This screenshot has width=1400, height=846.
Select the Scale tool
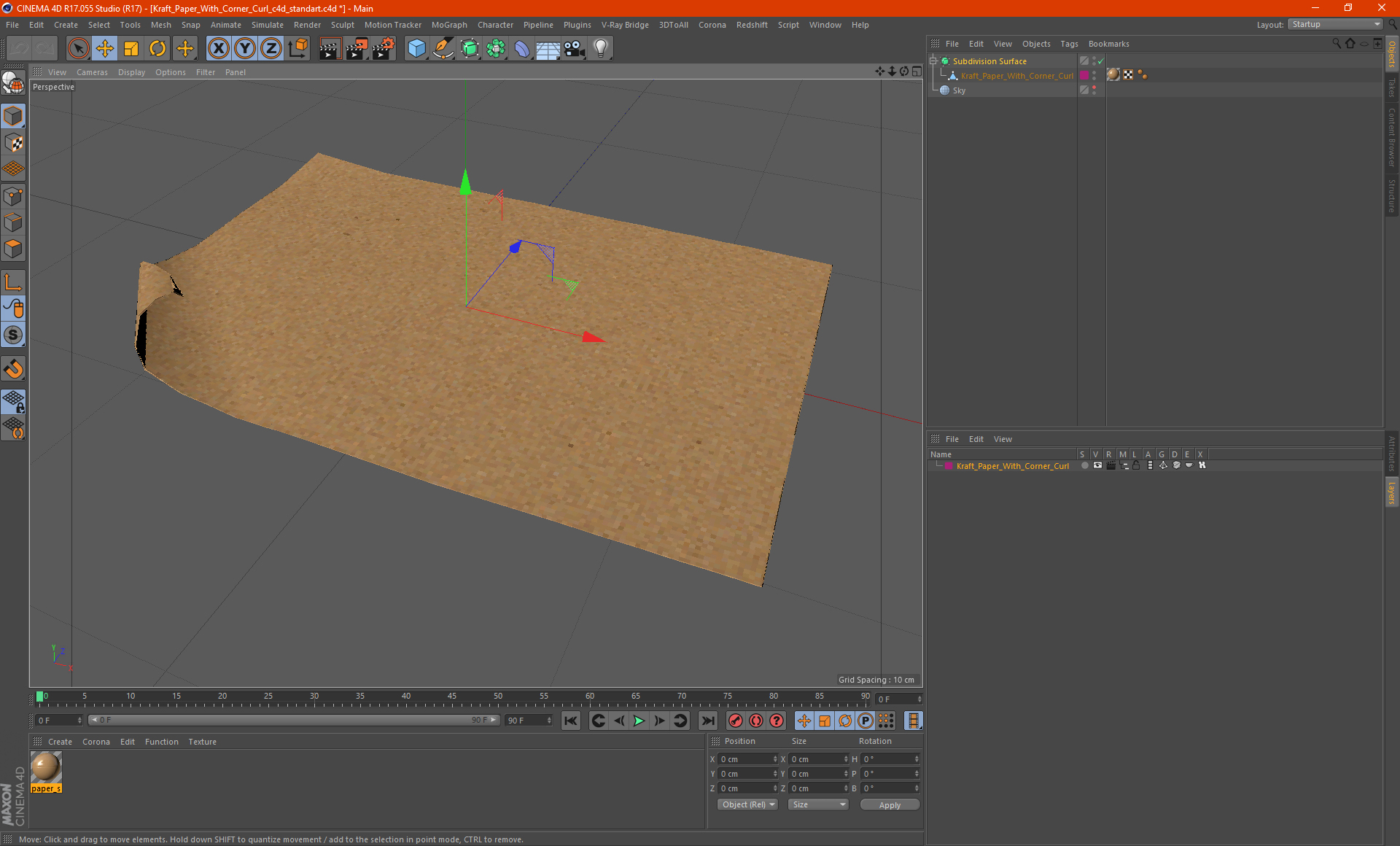(x=131, y=49)
